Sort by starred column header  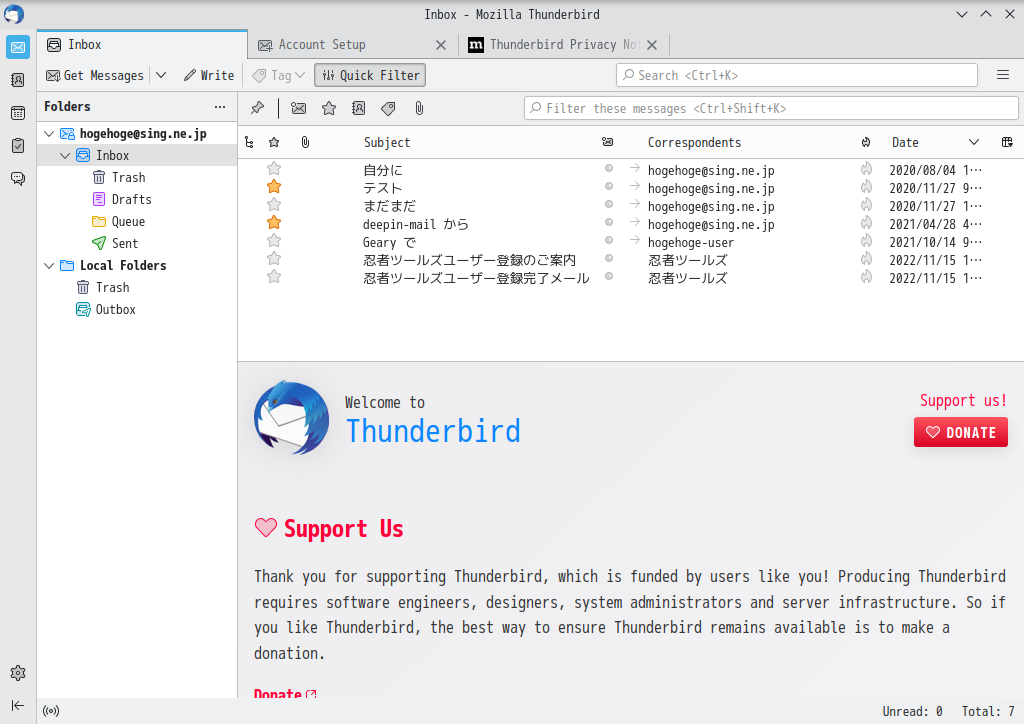click(274, 142)
